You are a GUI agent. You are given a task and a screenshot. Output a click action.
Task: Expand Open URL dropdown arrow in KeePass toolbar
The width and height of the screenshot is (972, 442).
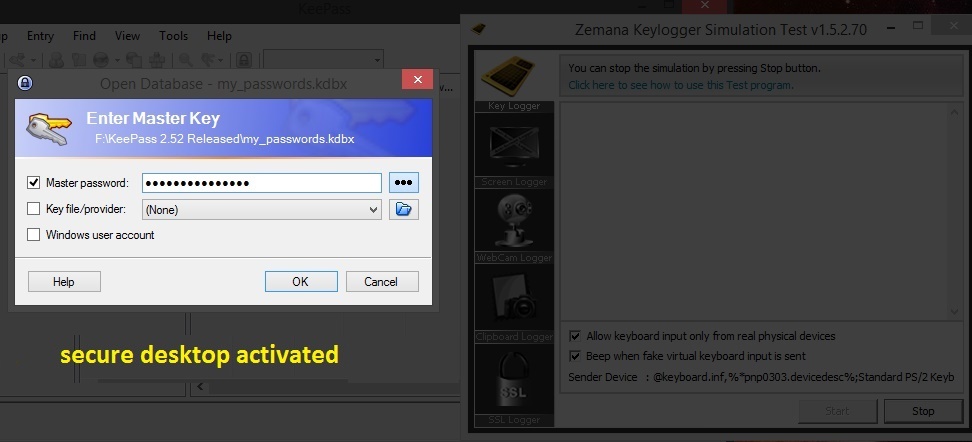pyautogui.click(x=117, y=60)
